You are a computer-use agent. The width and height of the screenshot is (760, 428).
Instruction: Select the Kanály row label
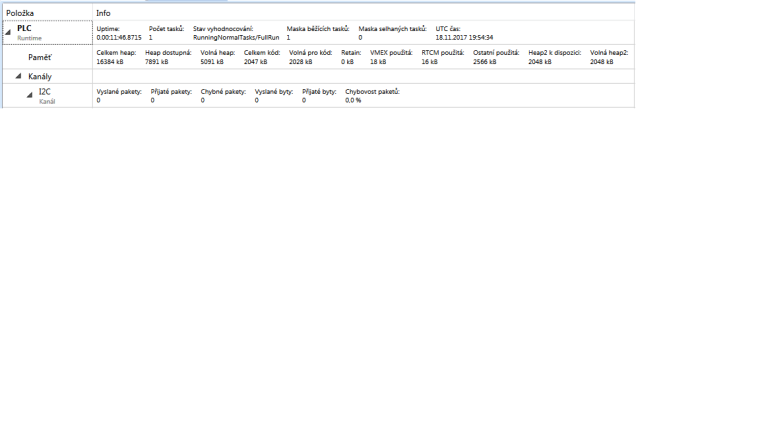pyautogui.click(x=40, y=77)
